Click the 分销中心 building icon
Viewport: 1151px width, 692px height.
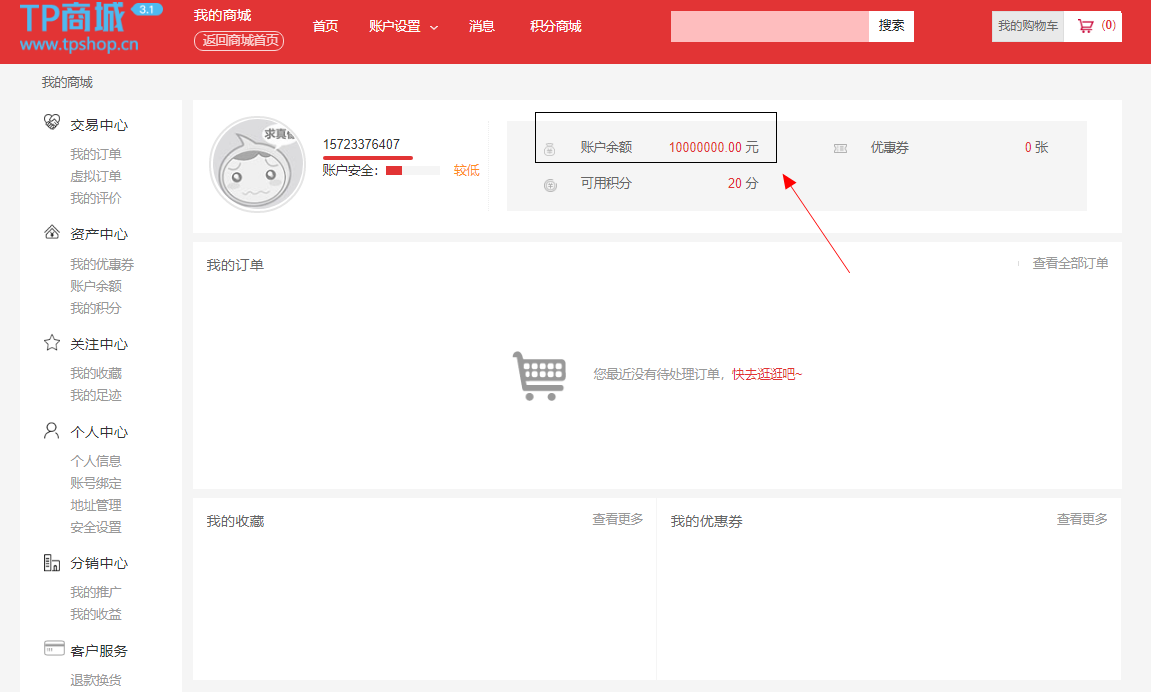coord(52,562)
